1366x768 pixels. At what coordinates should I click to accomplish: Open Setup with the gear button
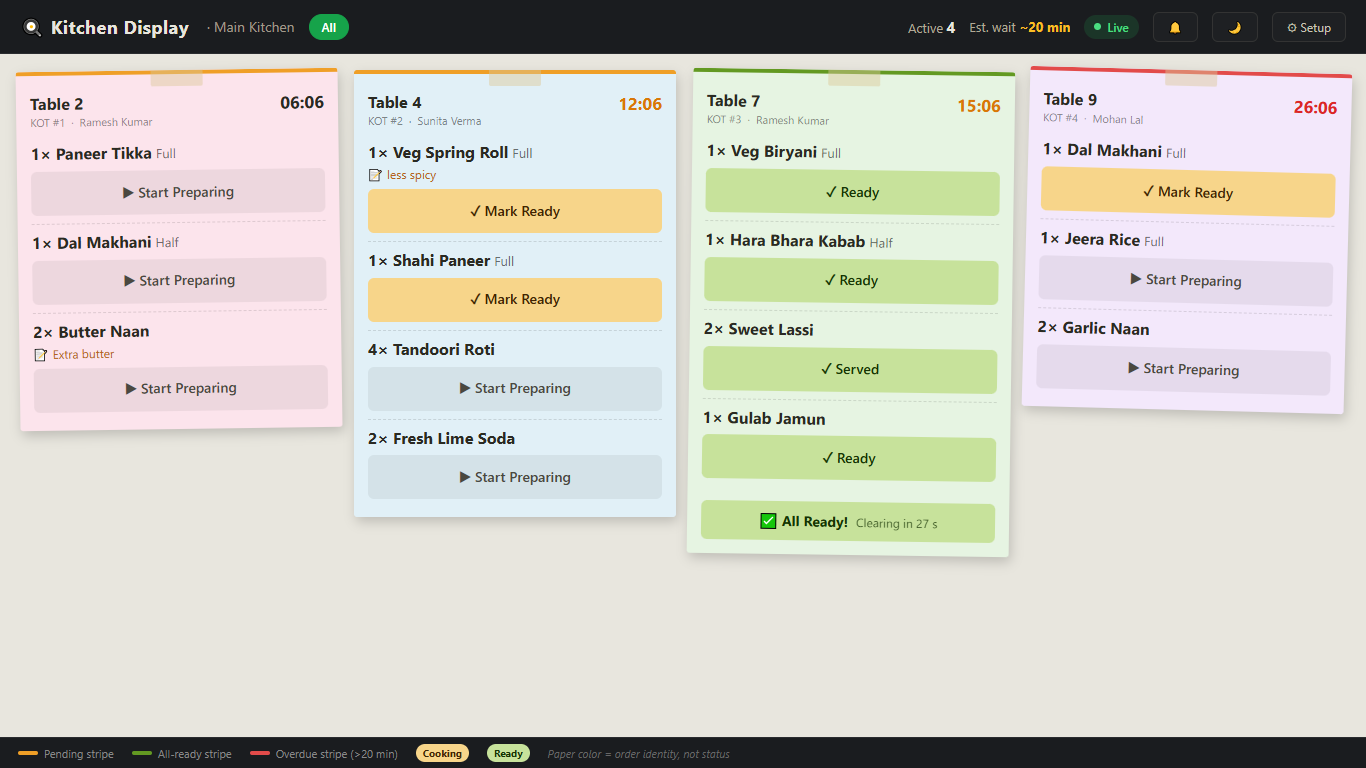coord(1309,27)
